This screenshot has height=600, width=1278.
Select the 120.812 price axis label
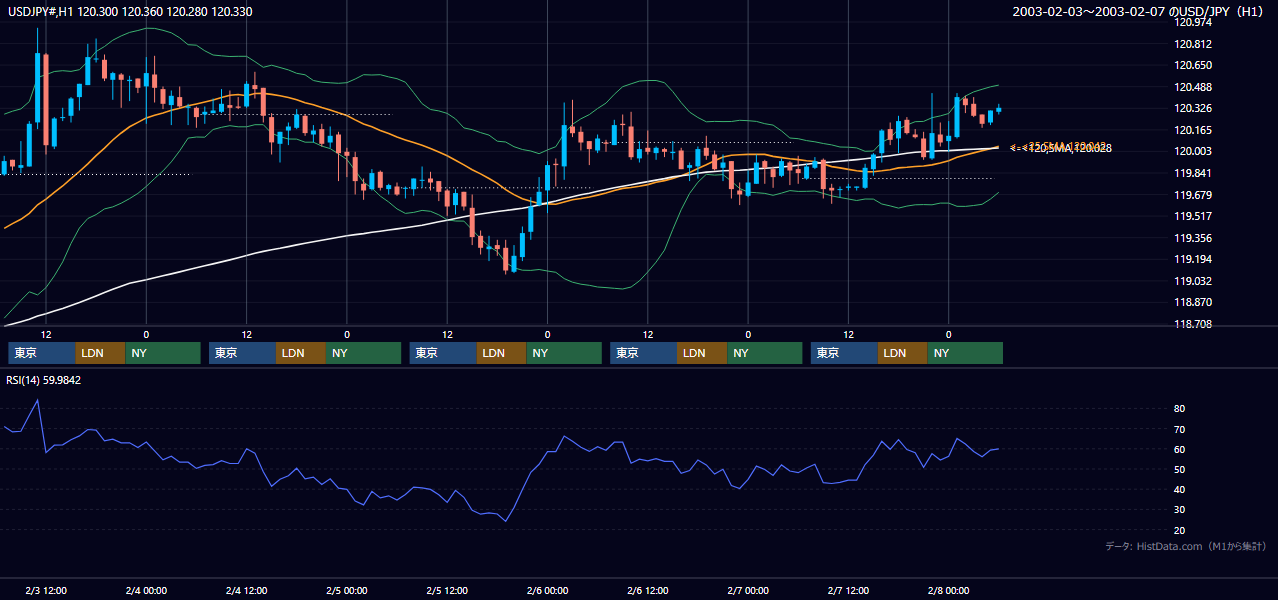(1194, 44)
